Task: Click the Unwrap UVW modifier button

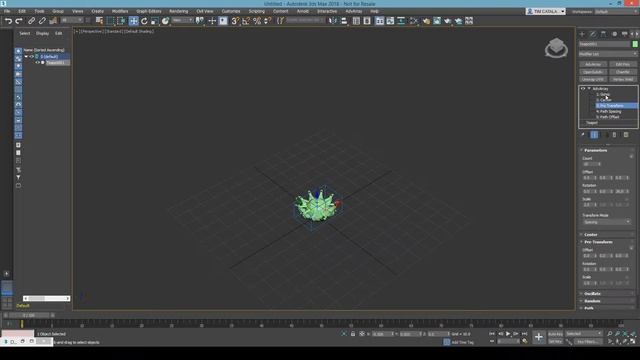Action: click(593, 79)
